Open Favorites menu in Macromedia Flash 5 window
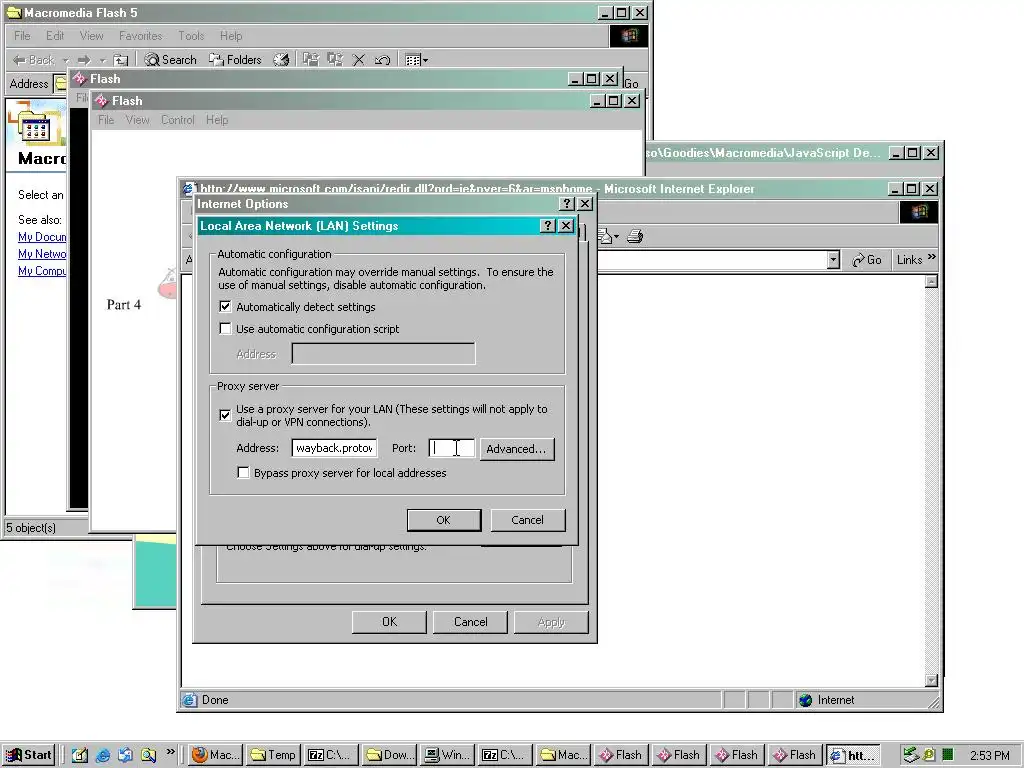This screenshot has height=768, width=1024. click(140, 36)
